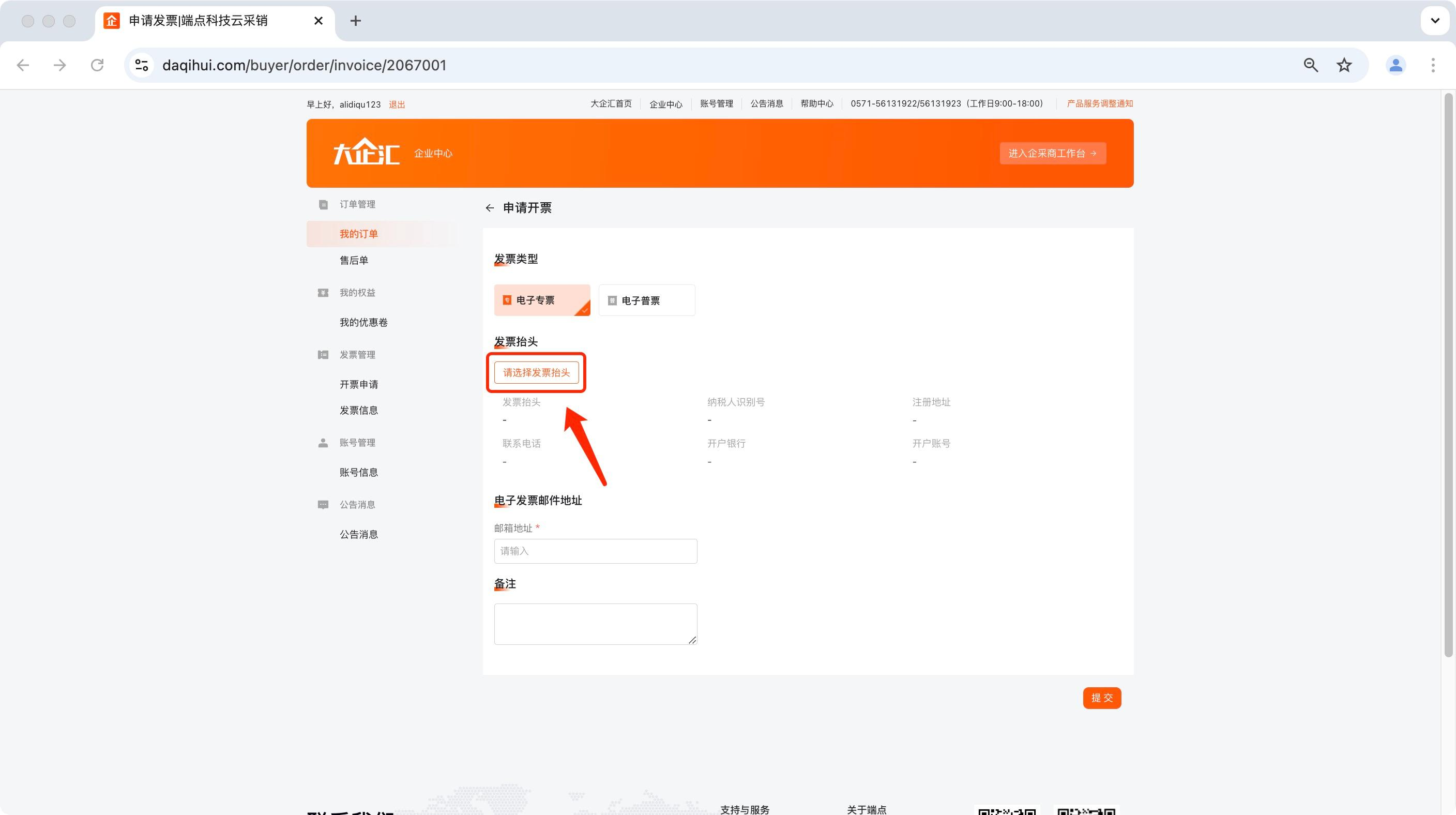Go back using arrow beside 申请开票

pos(490,208)
